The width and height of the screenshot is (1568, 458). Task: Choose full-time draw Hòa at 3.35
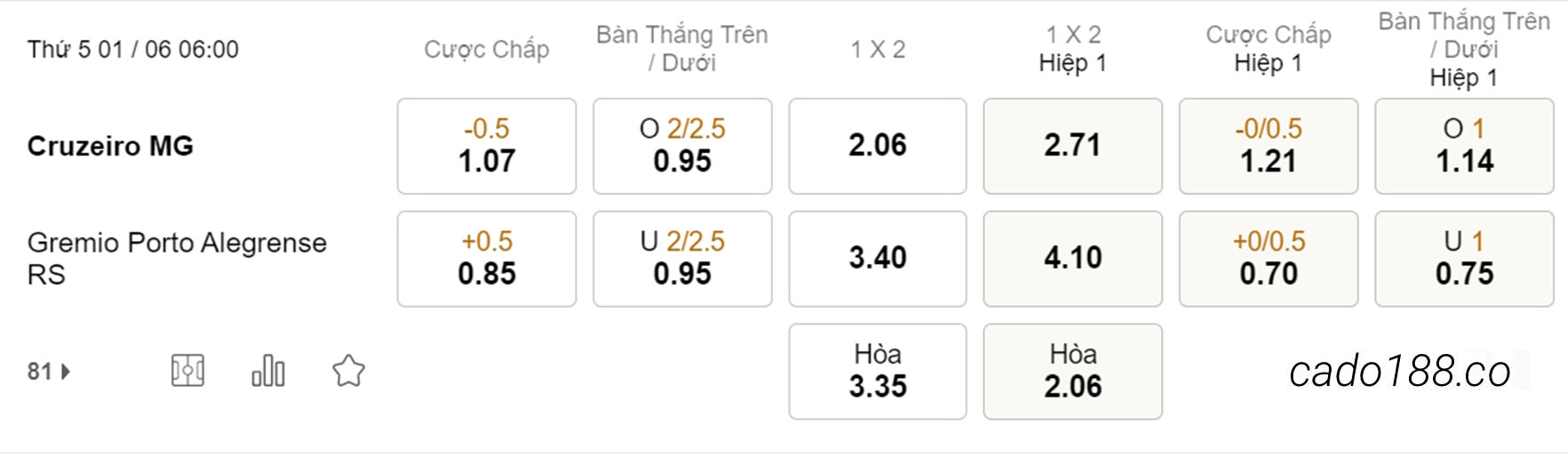point(877,372)
